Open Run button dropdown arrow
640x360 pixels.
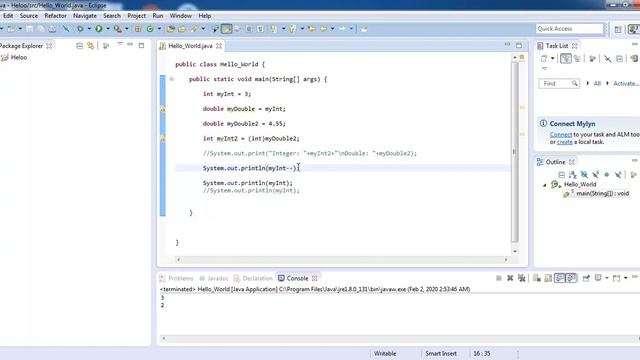108,29
